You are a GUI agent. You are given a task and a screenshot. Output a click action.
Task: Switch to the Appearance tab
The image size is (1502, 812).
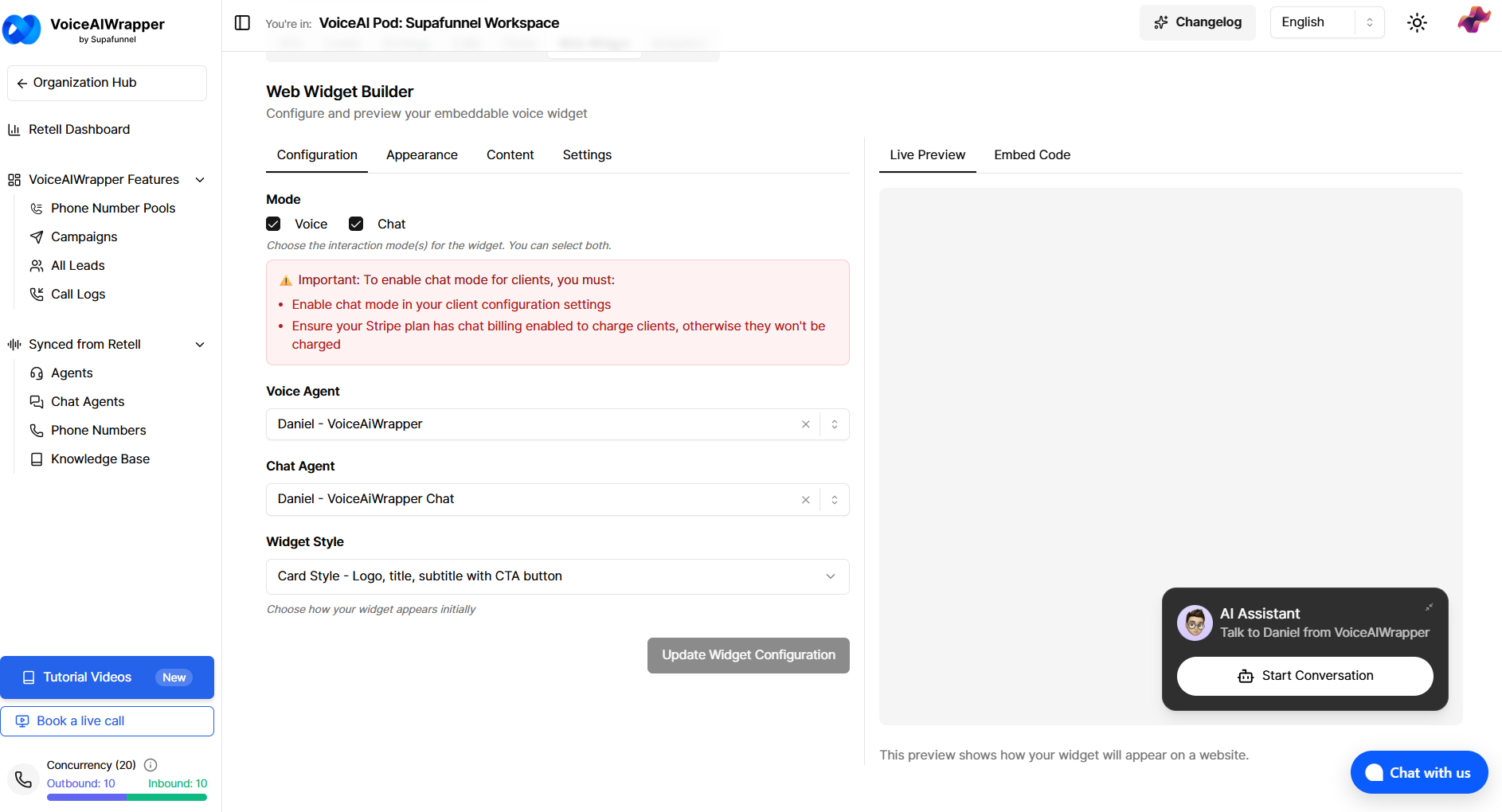tap(422, 155)
